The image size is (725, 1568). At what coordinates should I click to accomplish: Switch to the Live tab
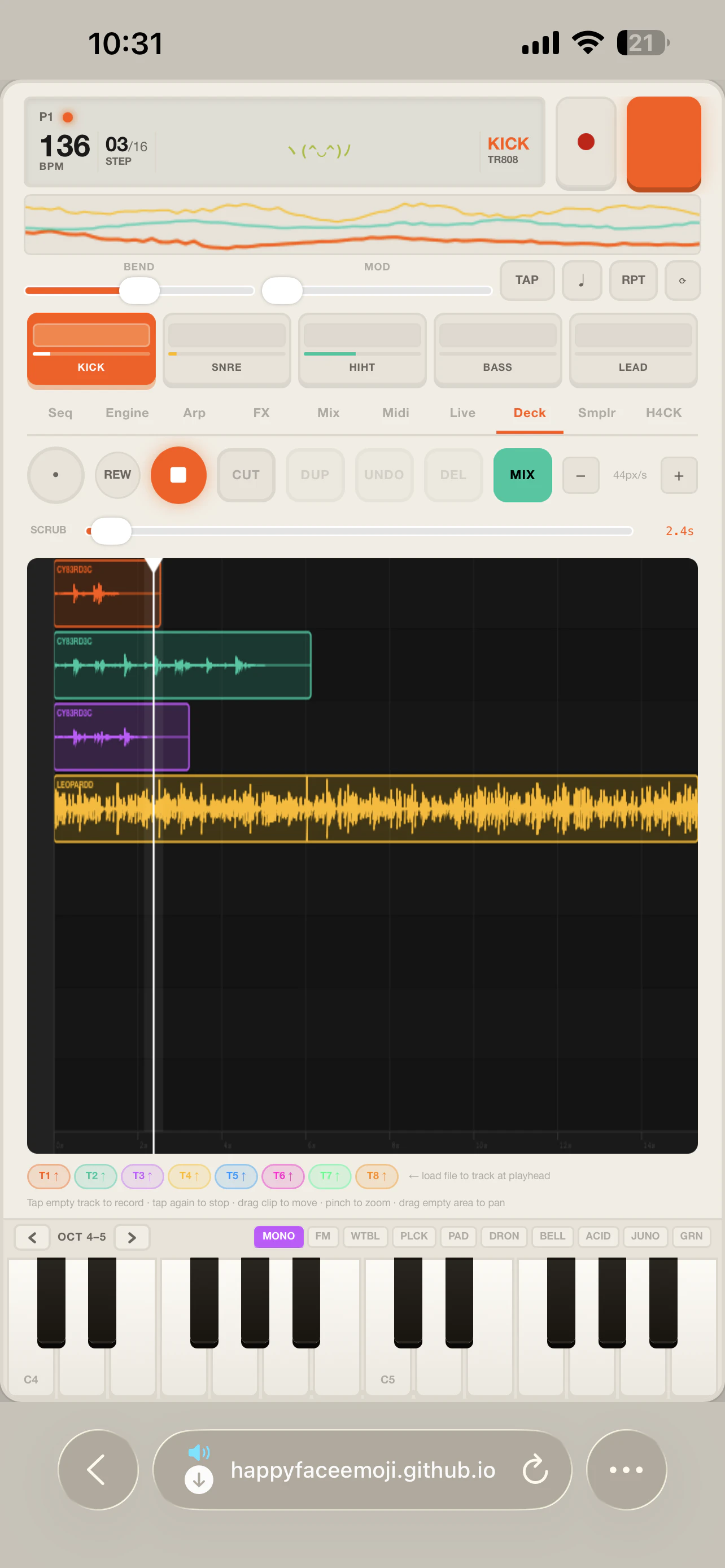point(462,413)
